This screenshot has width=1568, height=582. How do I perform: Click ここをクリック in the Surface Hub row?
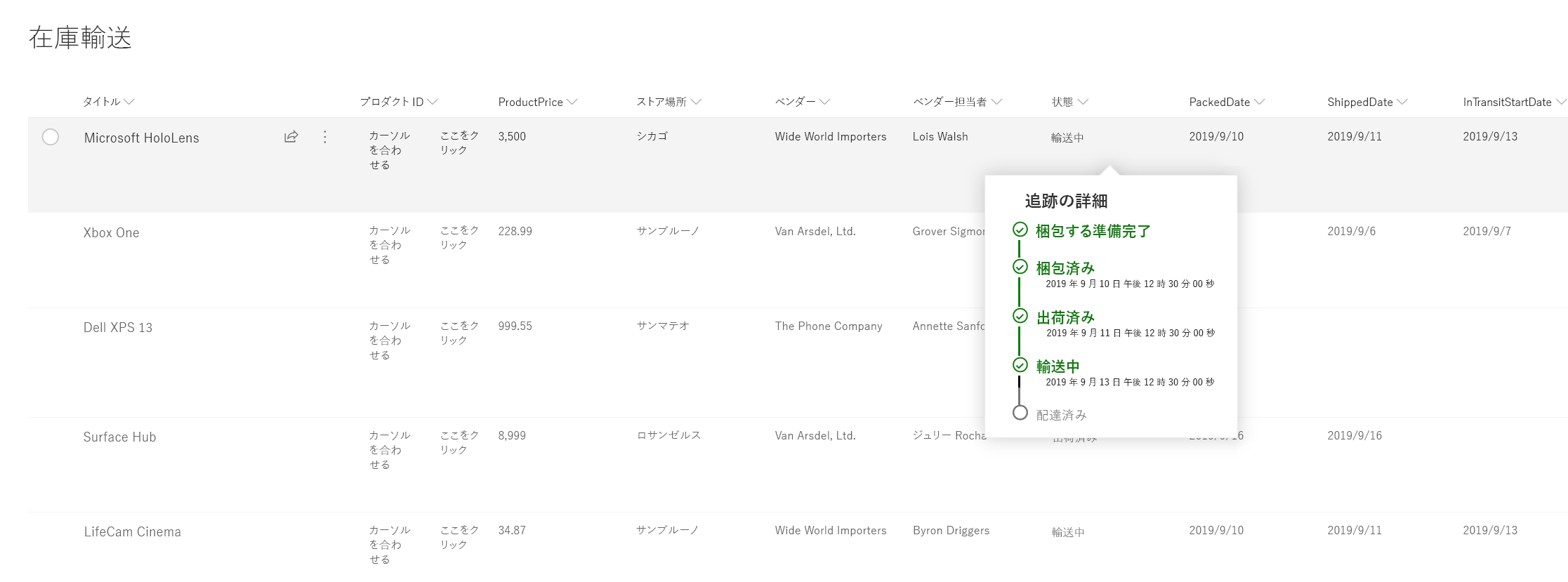pos(459,442)
